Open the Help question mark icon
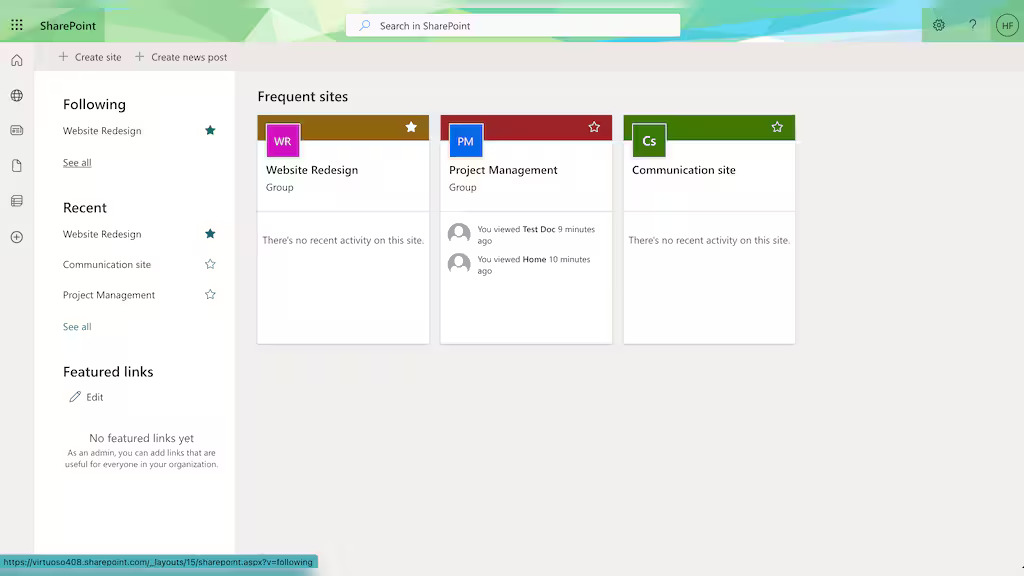The height and width of the screenshot is (576, 1024). pos(972,25)
